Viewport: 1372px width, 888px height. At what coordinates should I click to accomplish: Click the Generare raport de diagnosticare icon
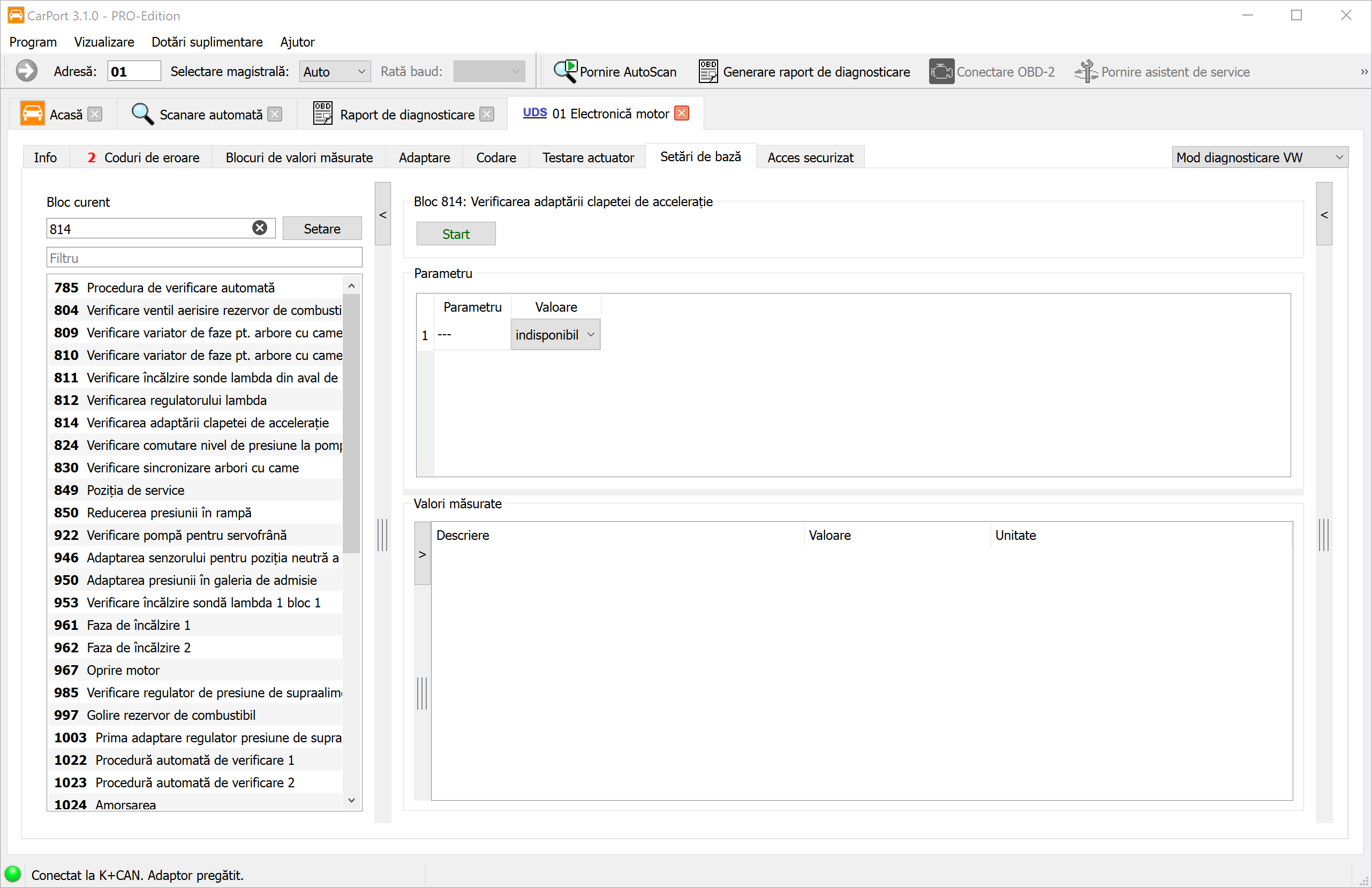click(708, 72)
